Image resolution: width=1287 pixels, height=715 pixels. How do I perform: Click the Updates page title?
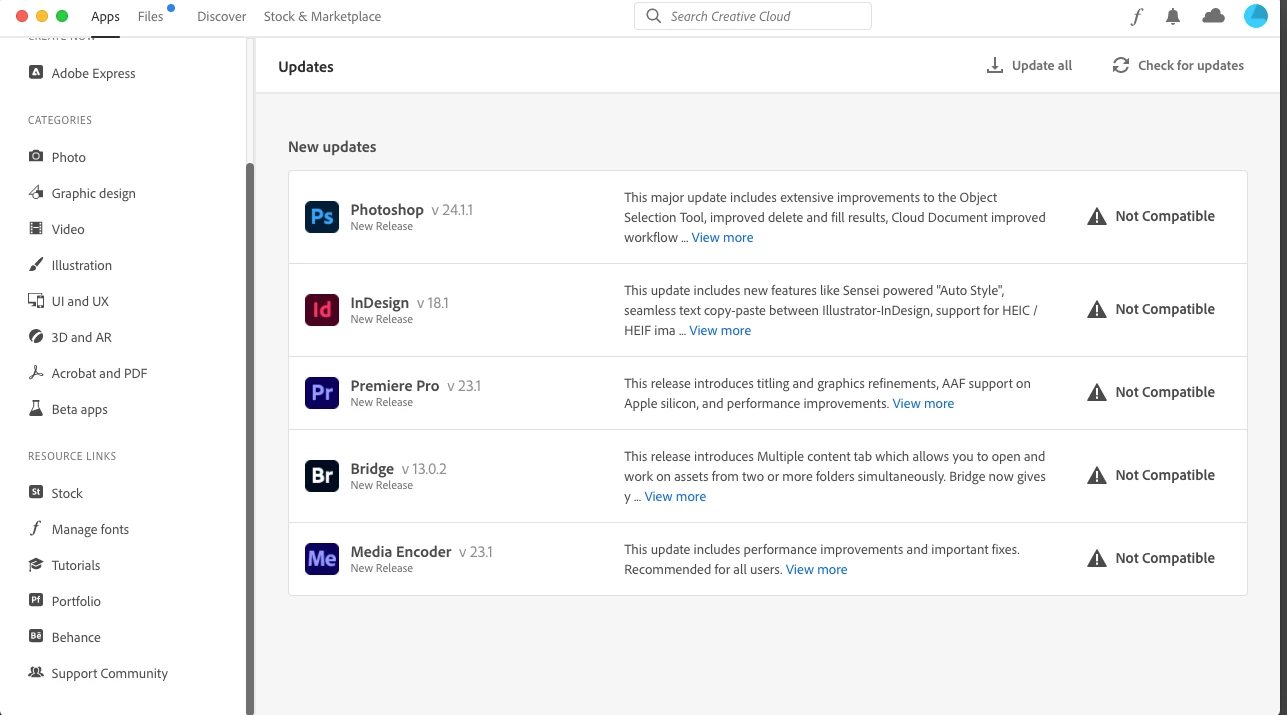[306, 67]
